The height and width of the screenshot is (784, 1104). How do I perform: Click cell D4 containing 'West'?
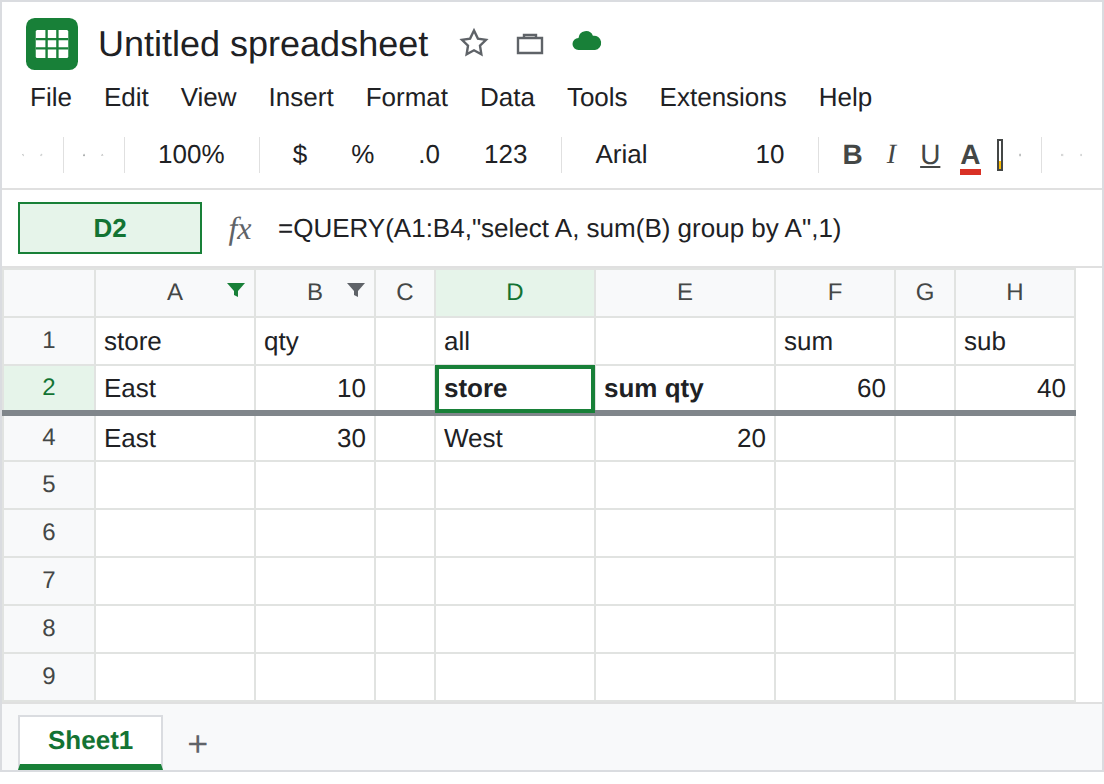(x=515, y=438)
